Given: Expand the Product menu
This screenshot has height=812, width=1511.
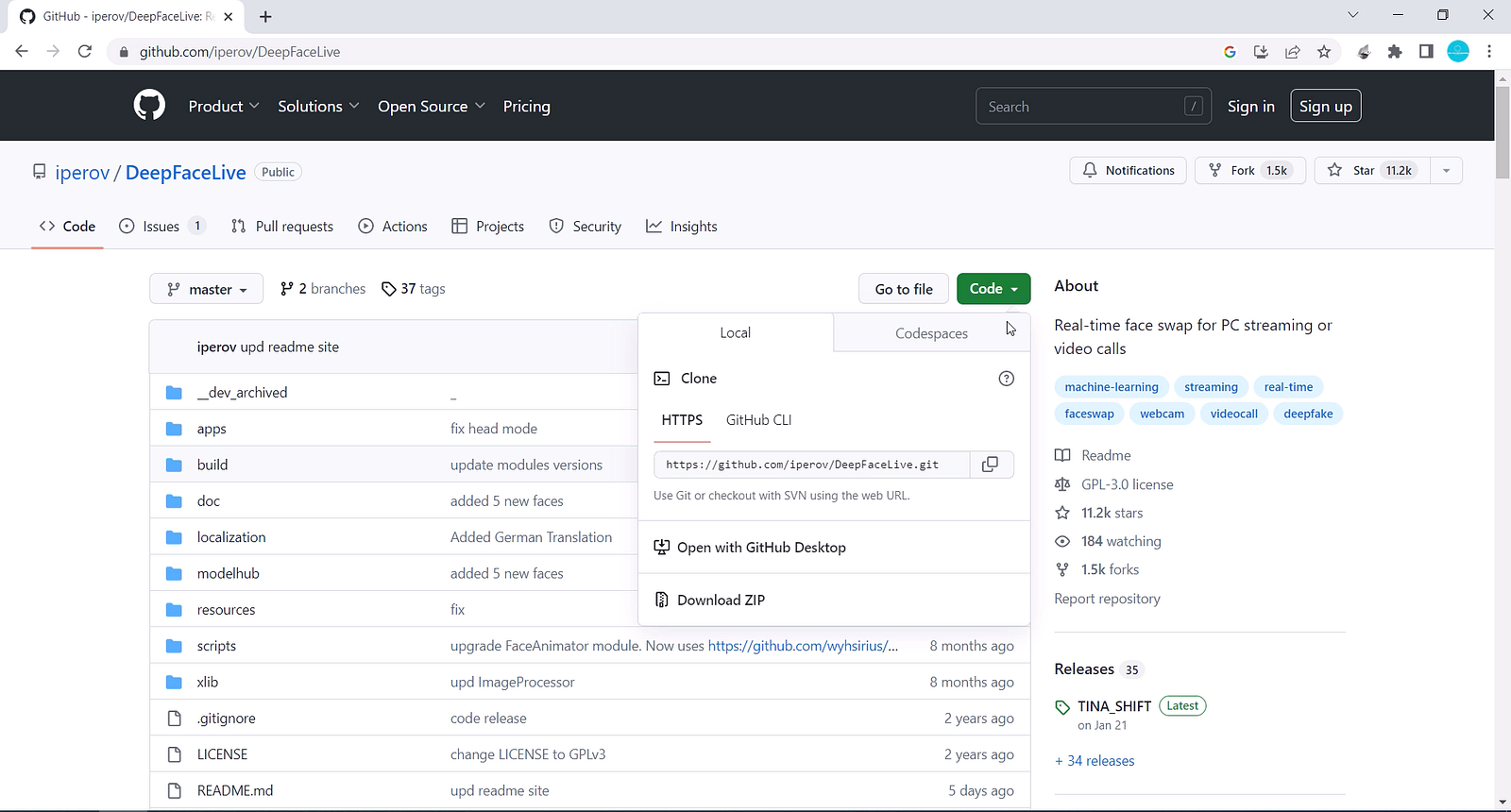Looking at the screenshot, I should 224,107.
